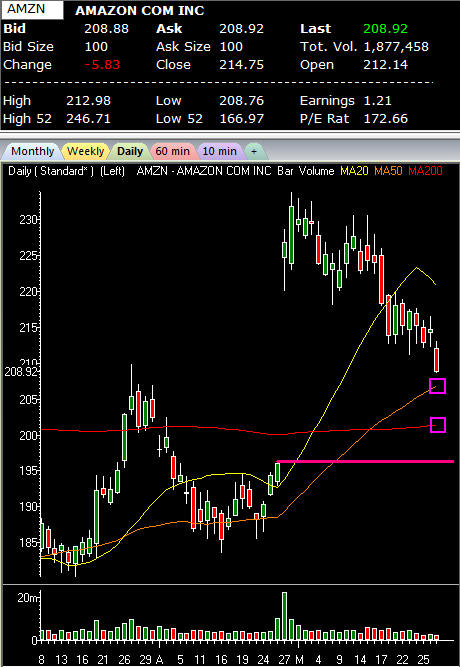Click the AMZN - AMAZON COM INC chart title

204,171
